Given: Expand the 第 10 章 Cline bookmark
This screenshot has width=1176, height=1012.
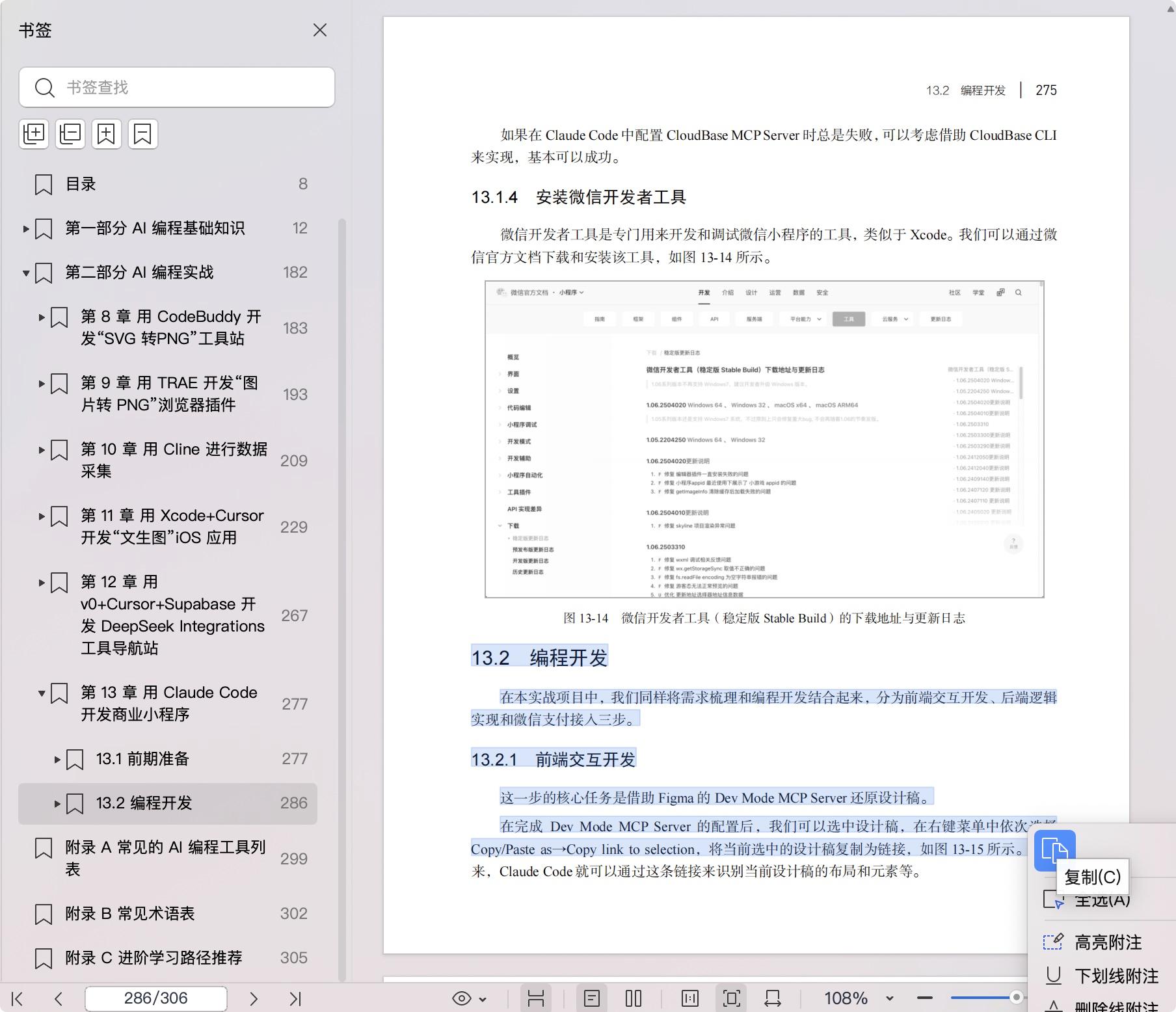Looking at the screenshot, I should point(42,450).
